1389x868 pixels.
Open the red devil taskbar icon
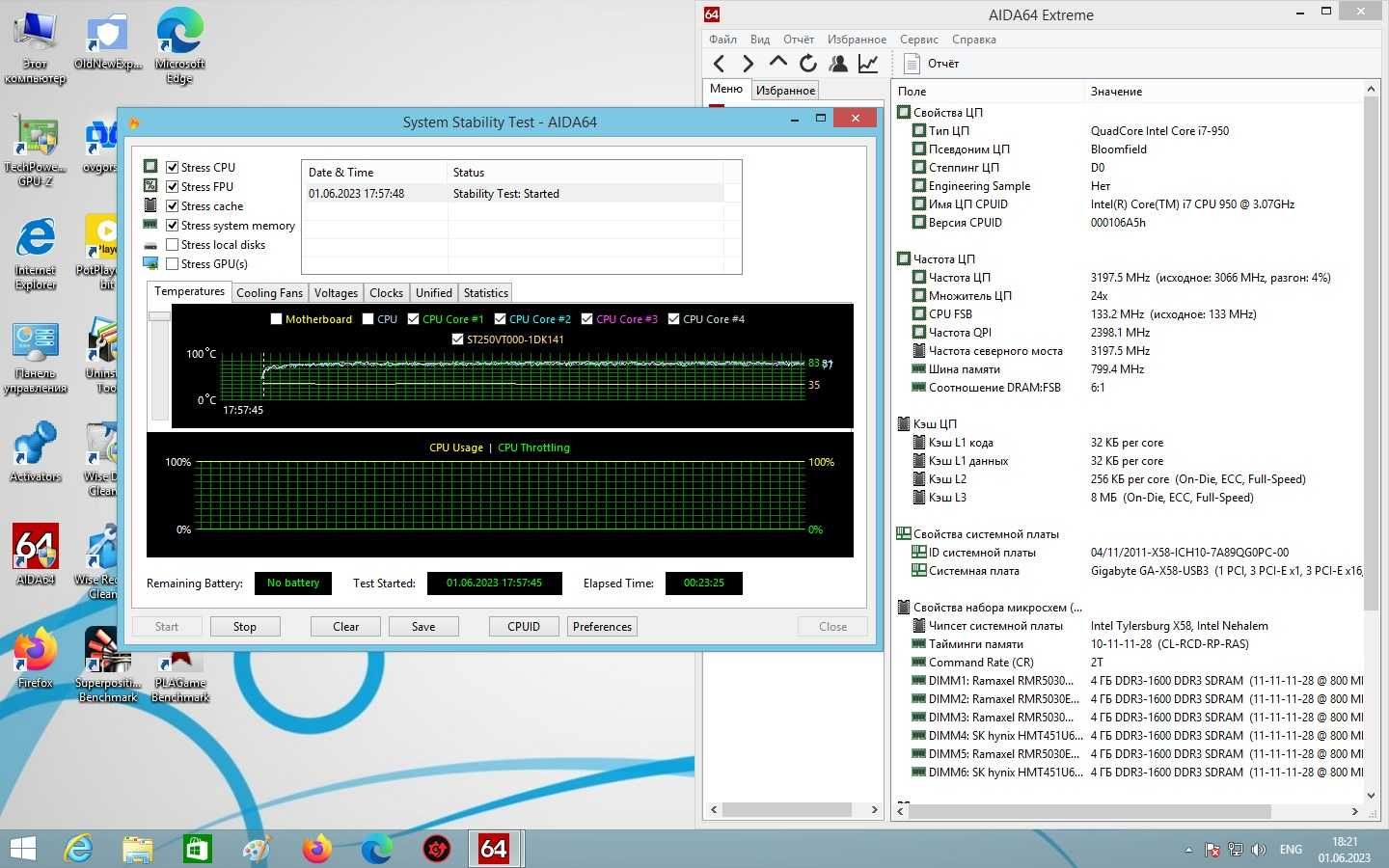[437, 849]
